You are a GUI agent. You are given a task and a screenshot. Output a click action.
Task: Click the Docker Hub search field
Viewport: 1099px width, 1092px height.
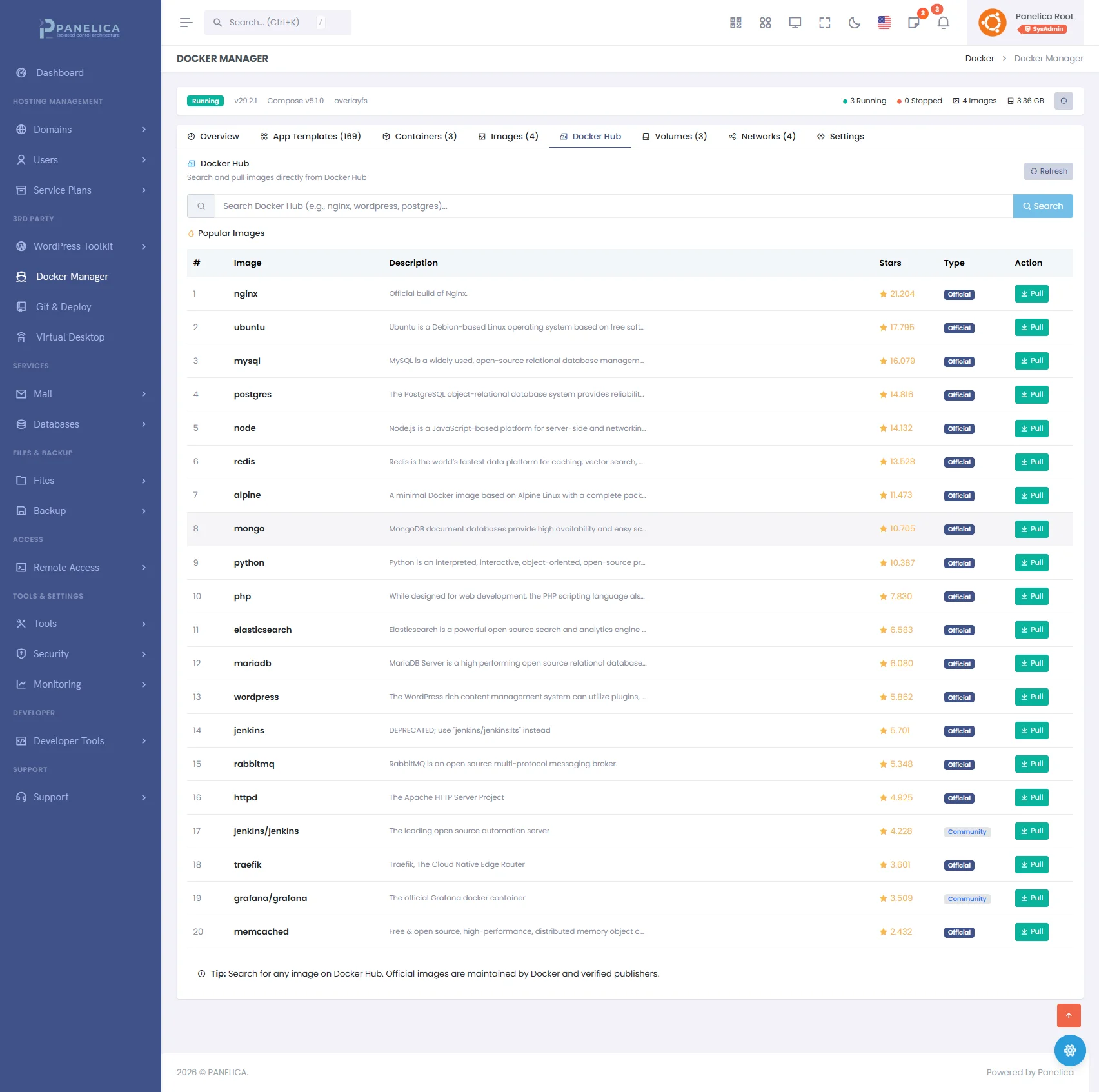point(613,206)
